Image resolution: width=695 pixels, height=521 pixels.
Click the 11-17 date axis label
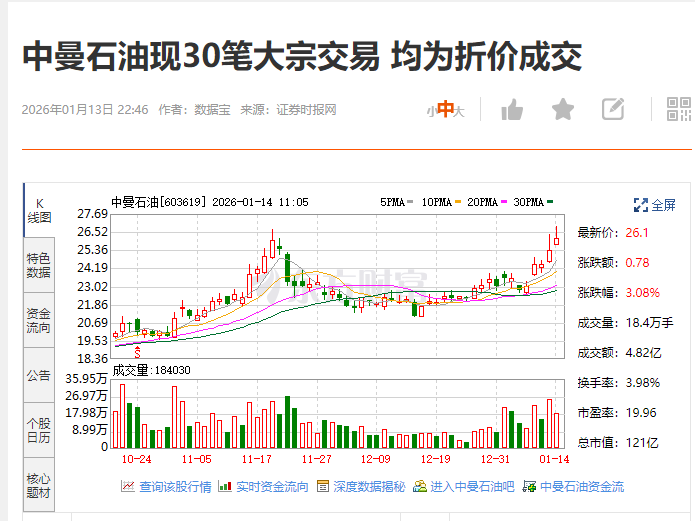point(257,459)
